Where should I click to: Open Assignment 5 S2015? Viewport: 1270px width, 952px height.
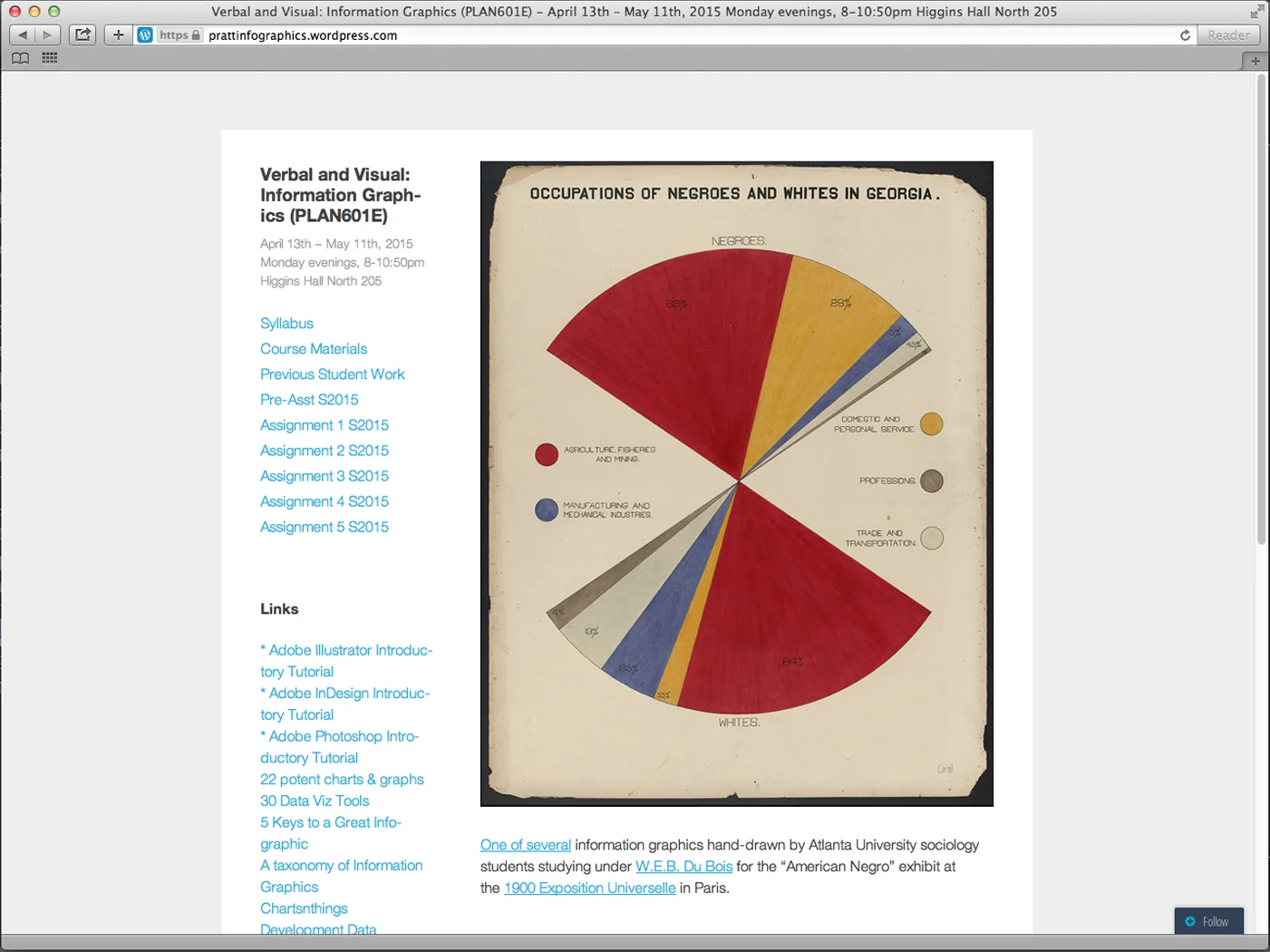click(x=325, y=527)
